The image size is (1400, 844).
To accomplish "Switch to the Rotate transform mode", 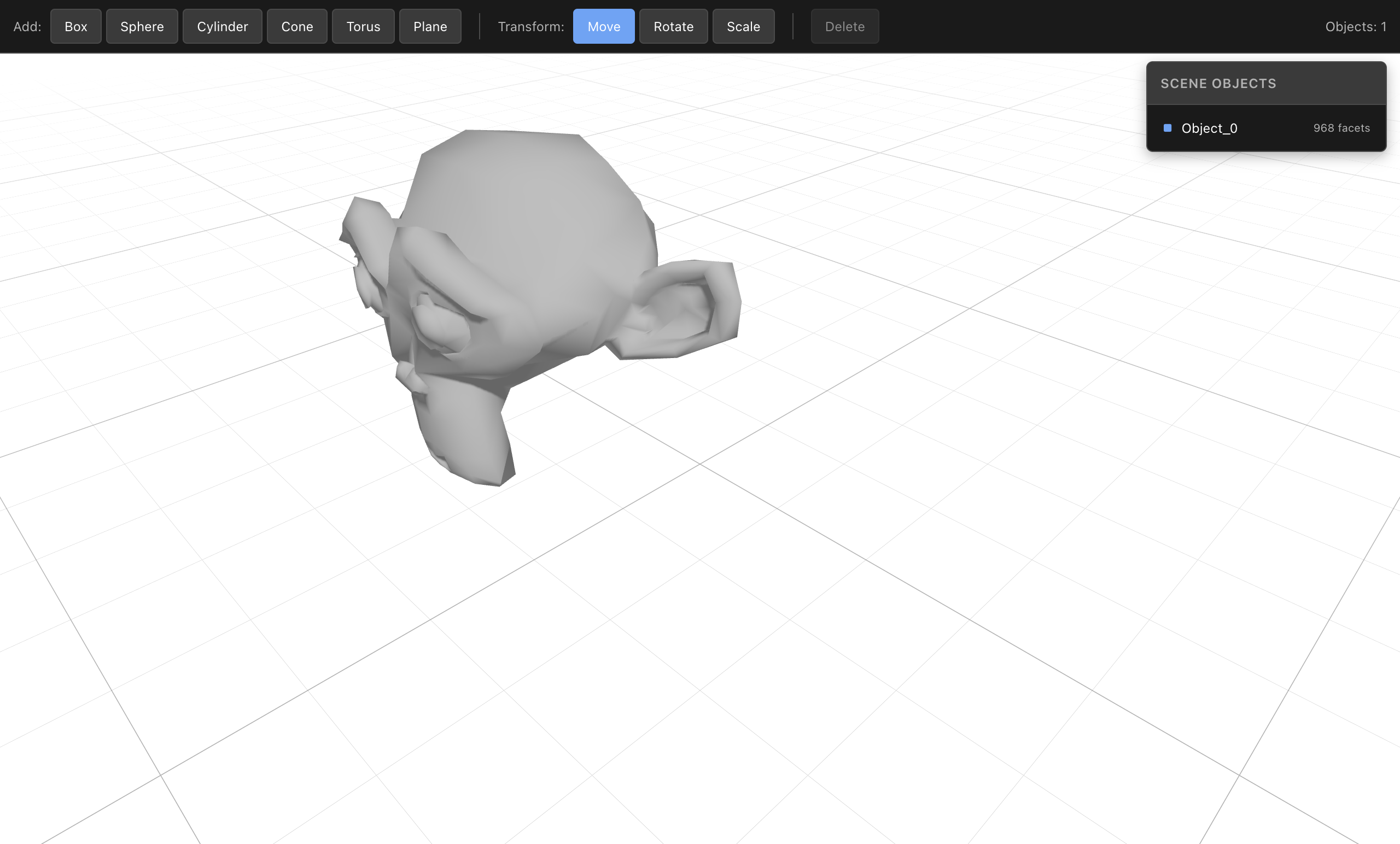I will click(673, 26).
